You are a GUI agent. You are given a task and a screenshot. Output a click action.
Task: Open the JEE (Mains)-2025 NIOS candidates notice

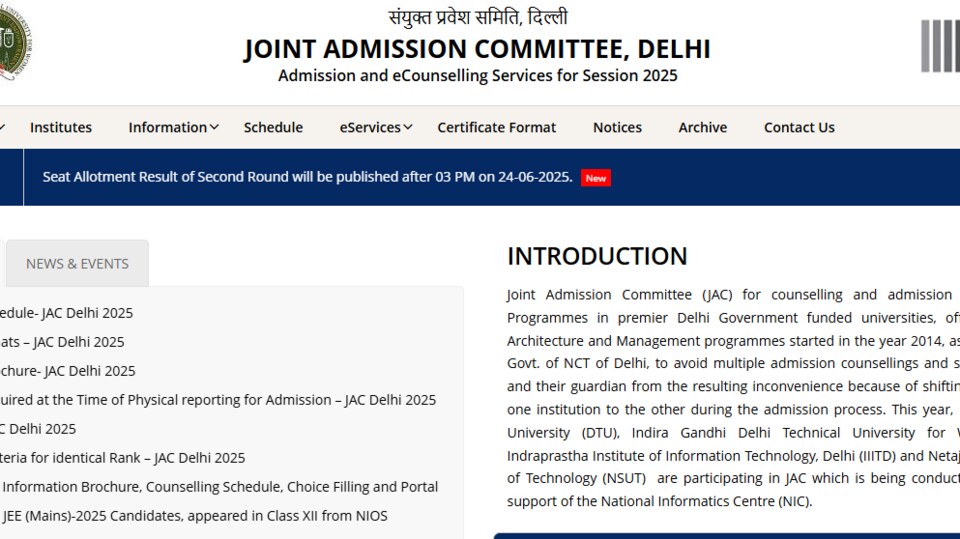(x=195, y=516)
